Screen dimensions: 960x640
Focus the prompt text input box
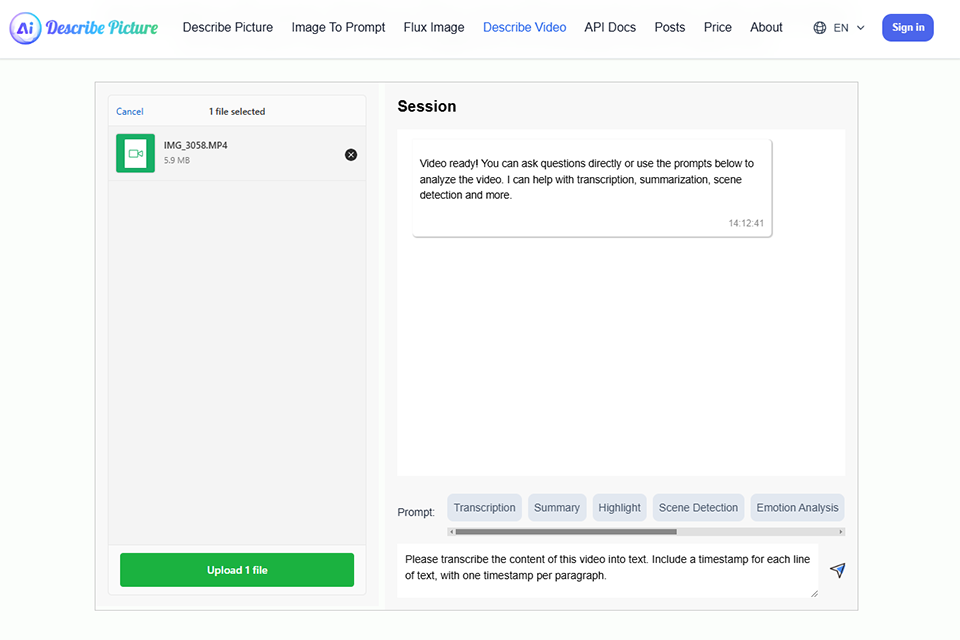click(x=607, y=568)
